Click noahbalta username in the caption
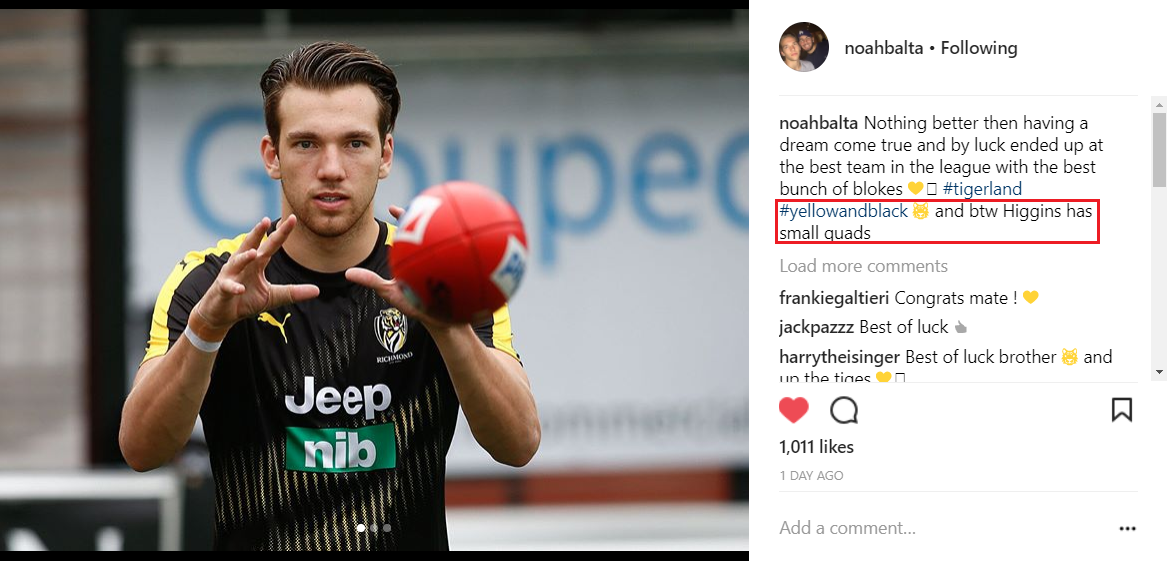This screenshot has height=561, width=1167. pyautogui.click(x=819, y=123)
